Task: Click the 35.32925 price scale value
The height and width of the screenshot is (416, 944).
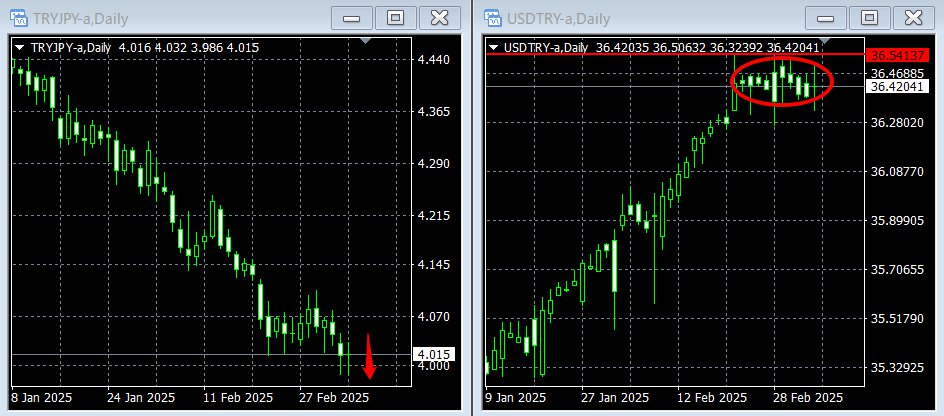Action: (x=897, y=367)
